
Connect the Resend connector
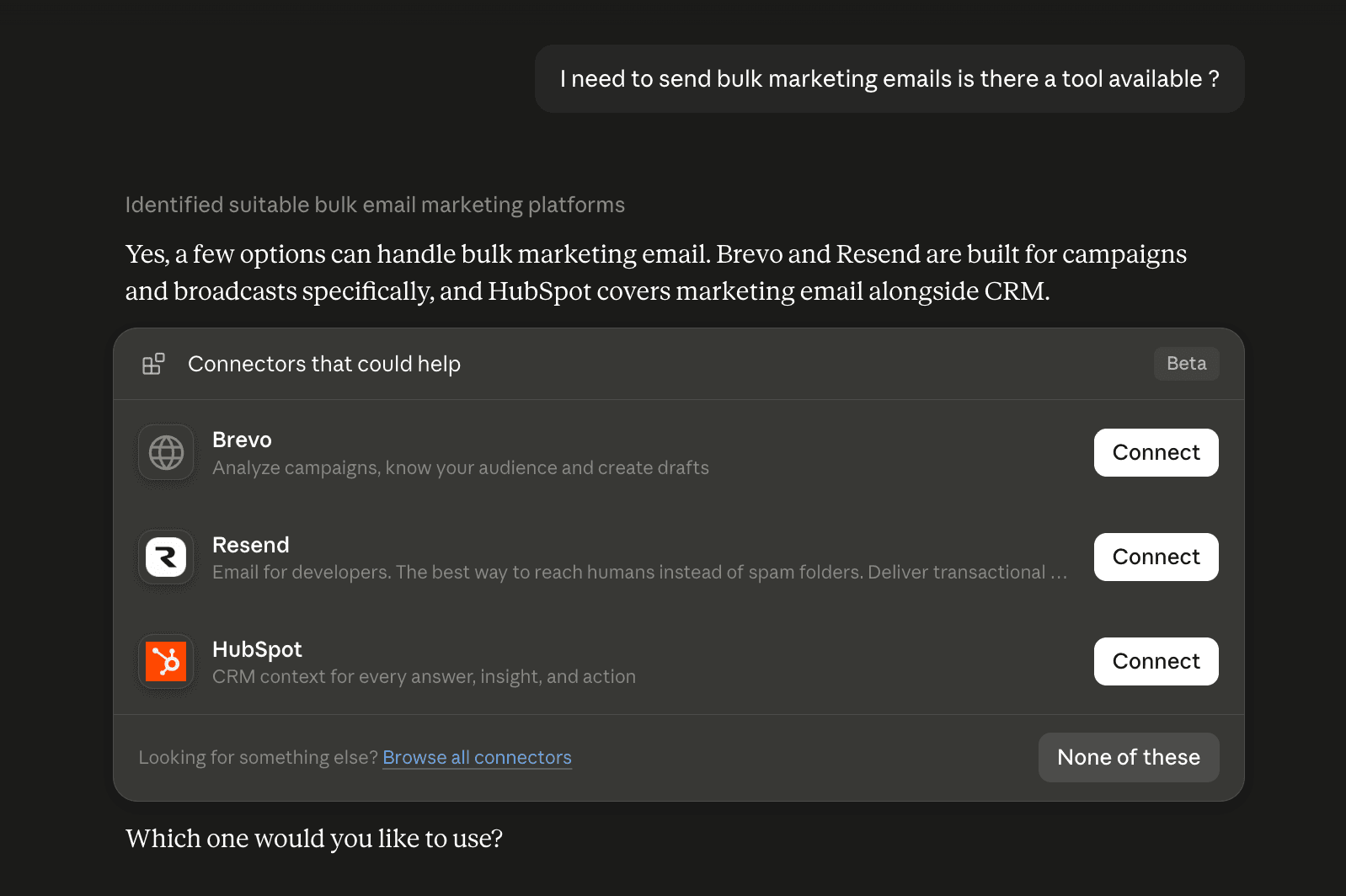(1156, 557)
